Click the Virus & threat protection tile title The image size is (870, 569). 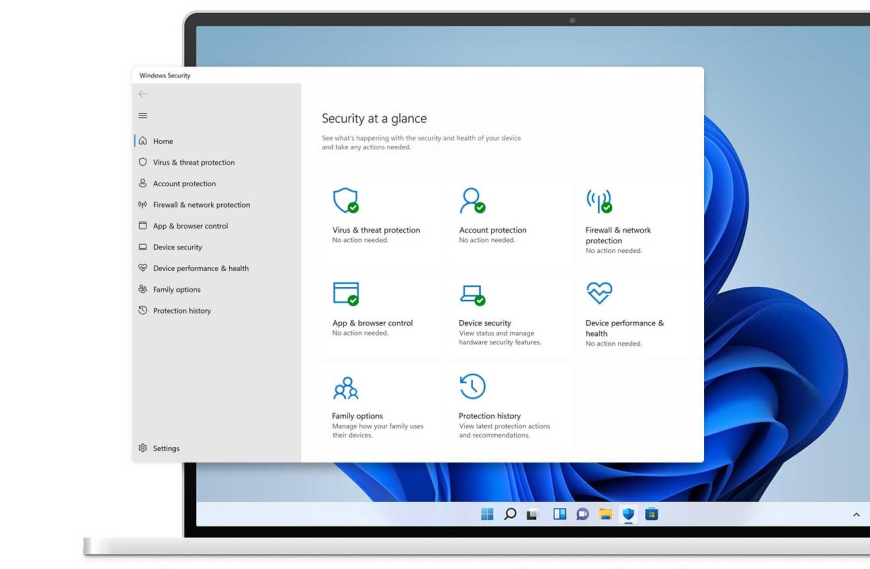376,230
